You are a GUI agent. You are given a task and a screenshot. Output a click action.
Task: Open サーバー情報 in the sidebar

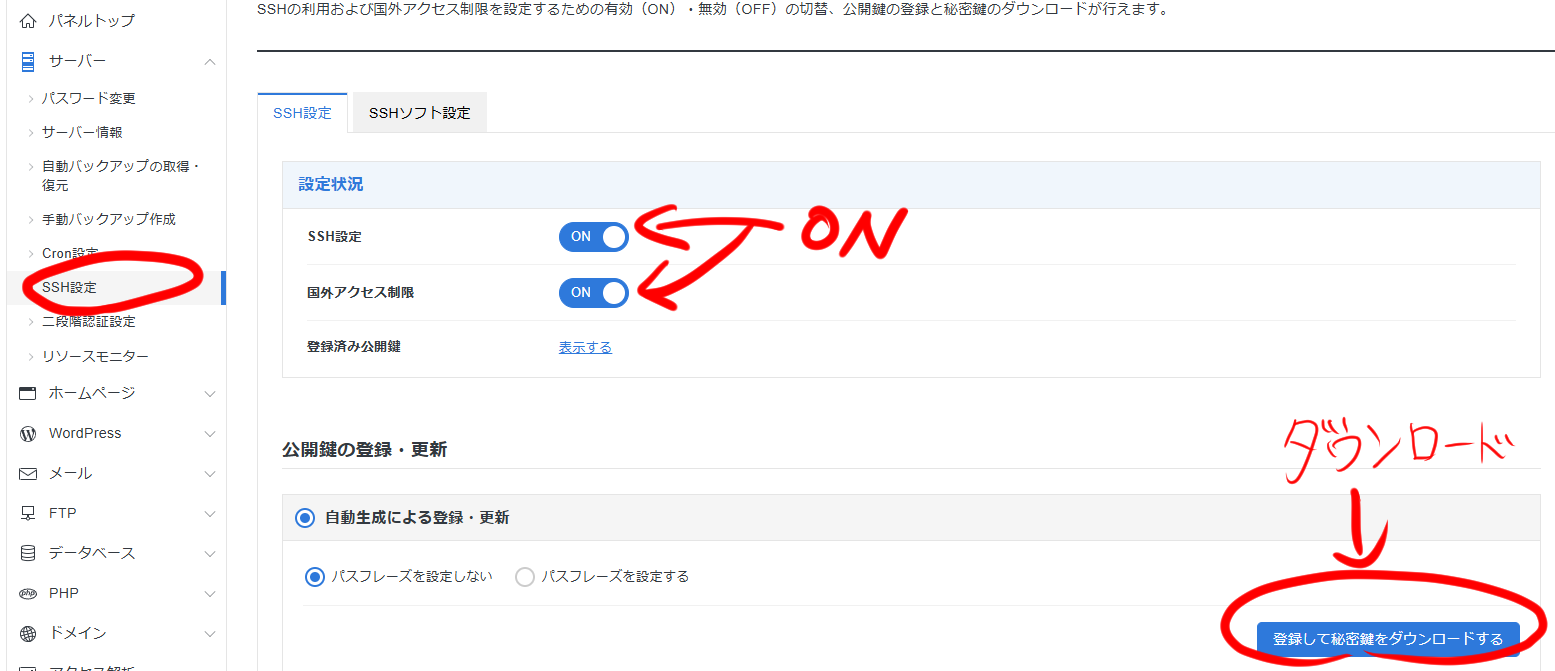pyautogui.click(x=82, y=132)
